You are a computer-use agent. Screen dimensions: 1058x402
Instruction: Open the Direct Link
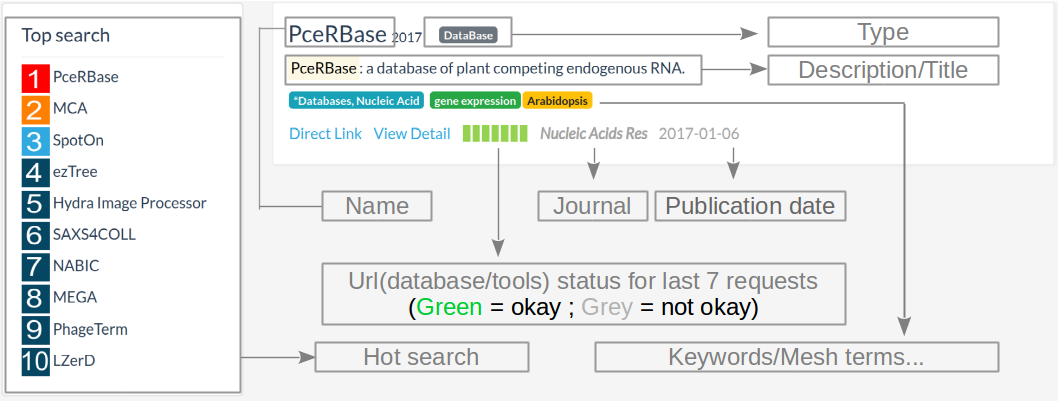point(325,134)
